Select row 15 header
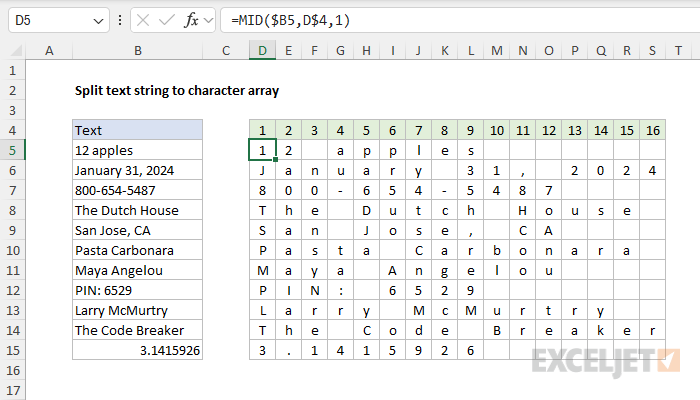The height and width of the screenshot is (400, 700). 12,350
